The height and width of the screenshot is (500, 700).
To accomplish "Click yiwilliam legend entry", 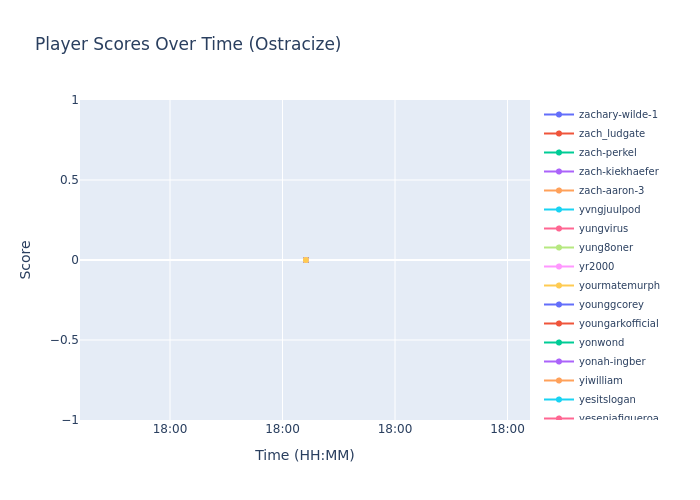I will [600, 381].
